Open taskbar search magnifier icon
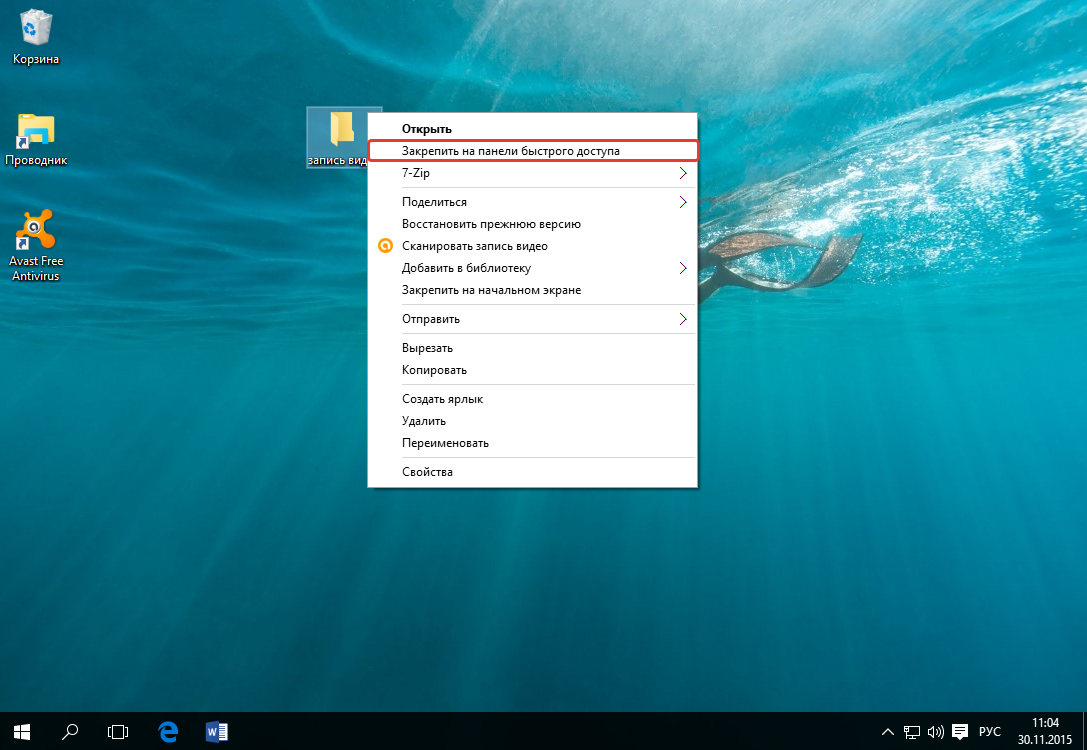This screenshot has width=1087, height=750. [x=70, y=731]
